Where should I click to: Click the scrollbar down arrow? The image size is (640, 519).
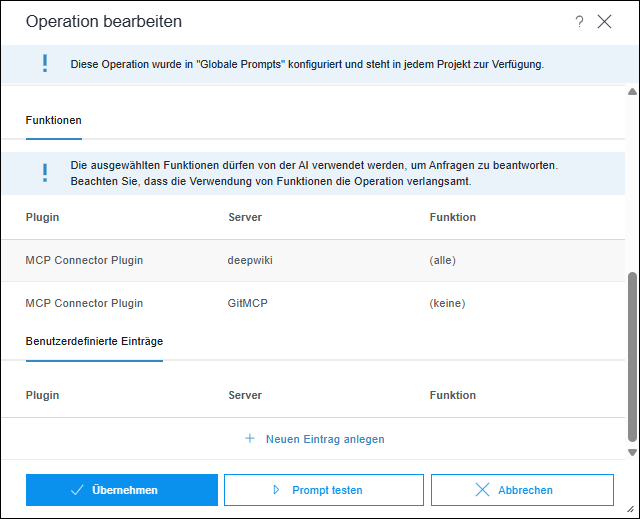(632, 452)
